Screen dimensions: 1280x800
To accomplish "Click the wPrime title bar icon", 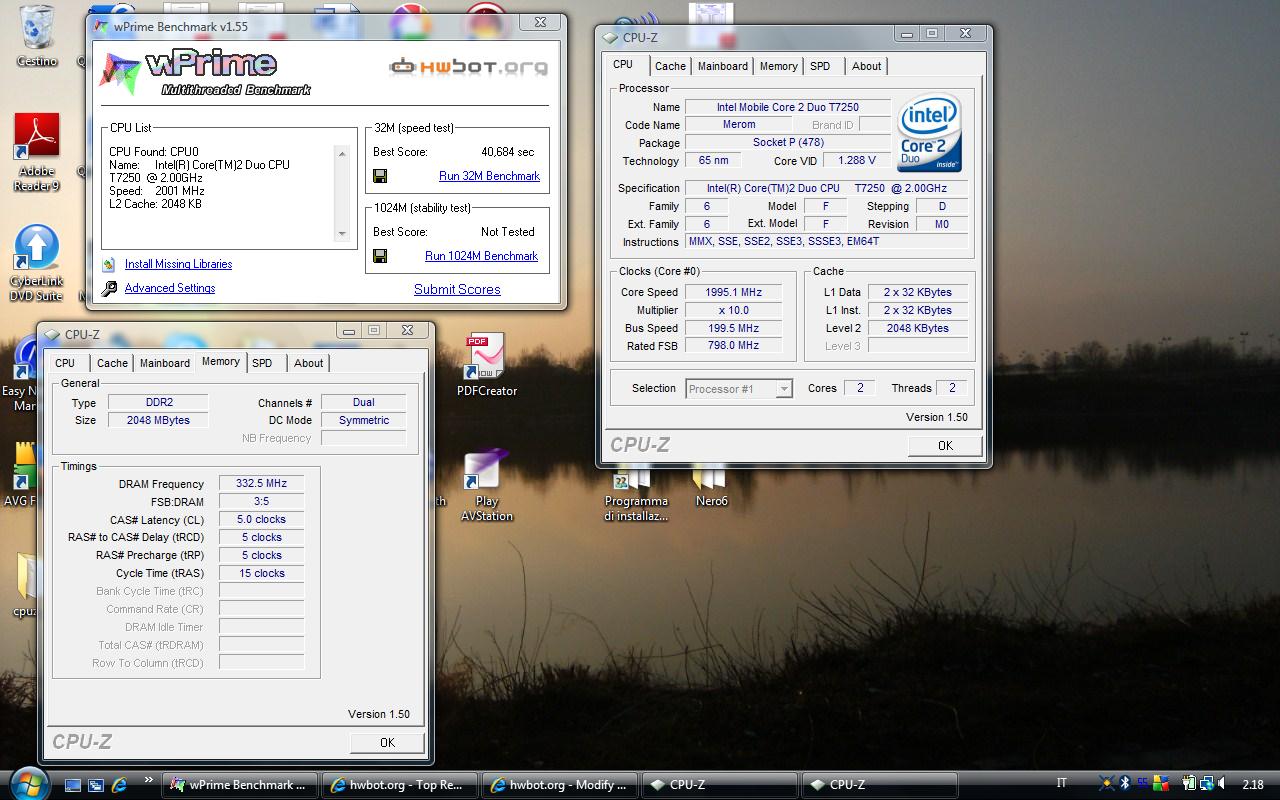I will (99, 27).
